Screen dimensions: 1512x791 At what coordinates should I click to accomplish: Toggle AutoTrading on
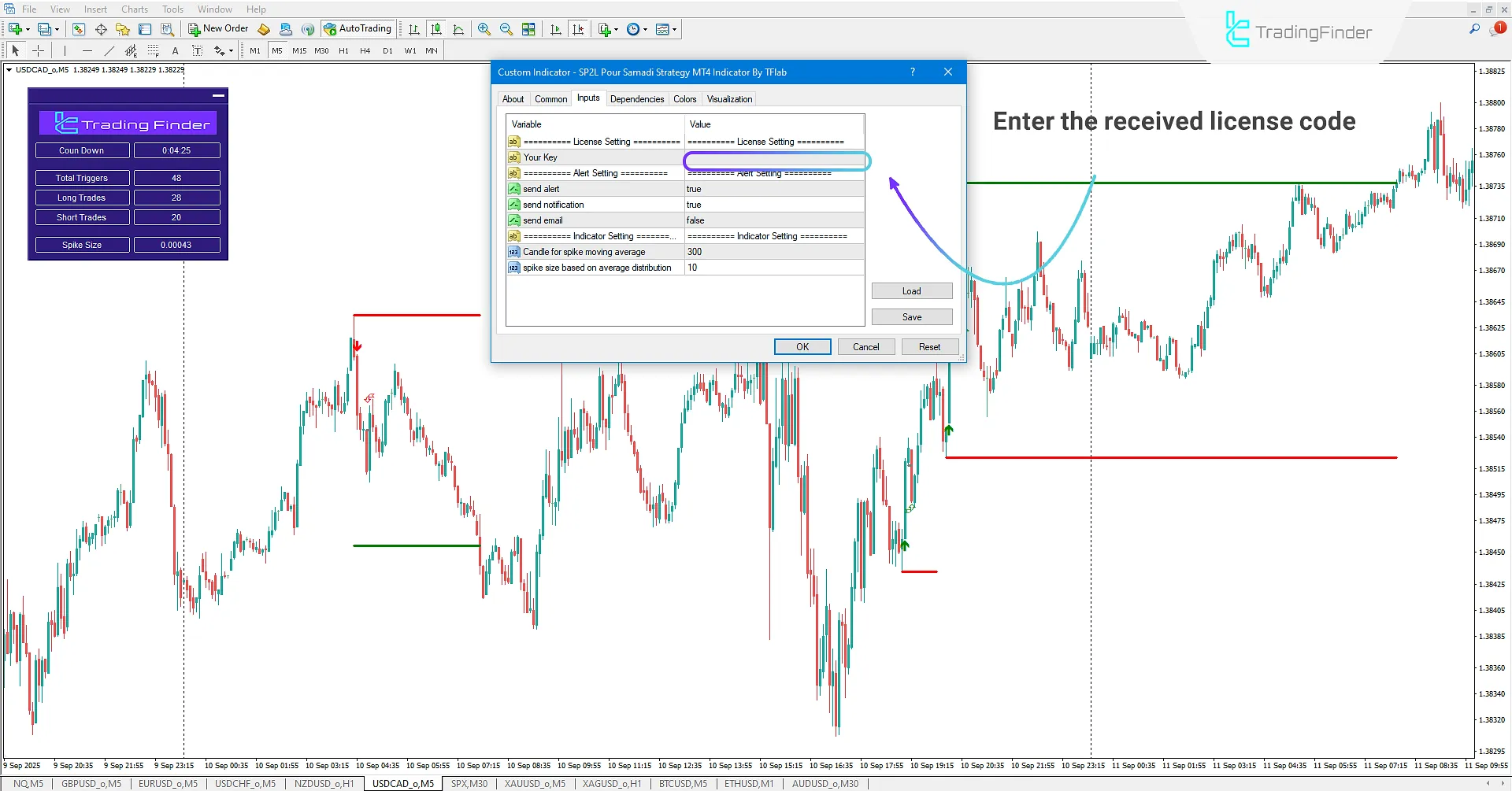pos(358,28)
